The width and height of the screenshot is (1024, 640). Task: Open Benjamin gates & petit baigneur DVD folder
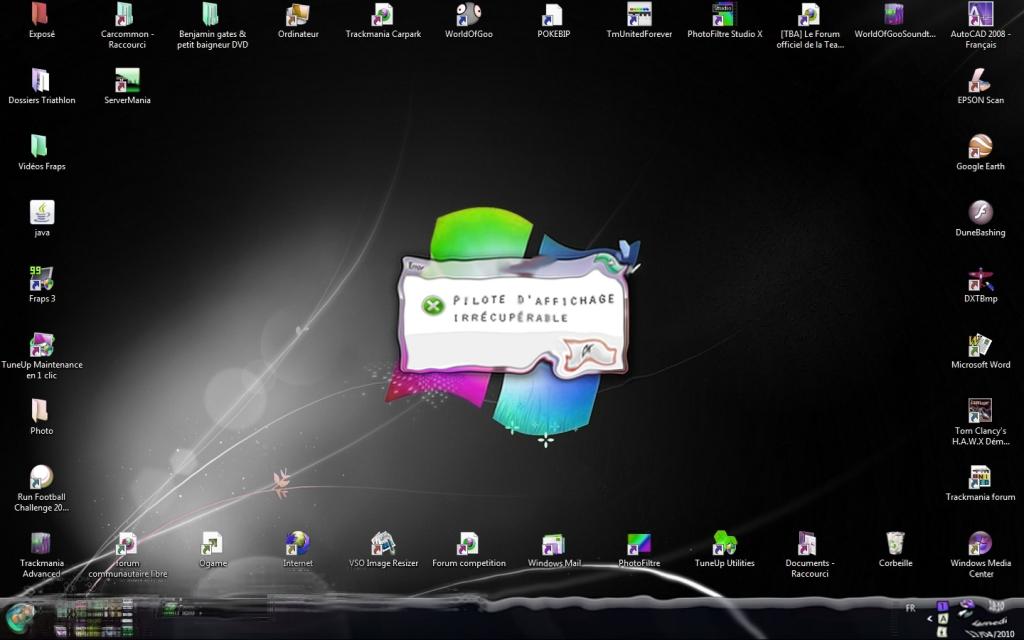pos(212,16)
